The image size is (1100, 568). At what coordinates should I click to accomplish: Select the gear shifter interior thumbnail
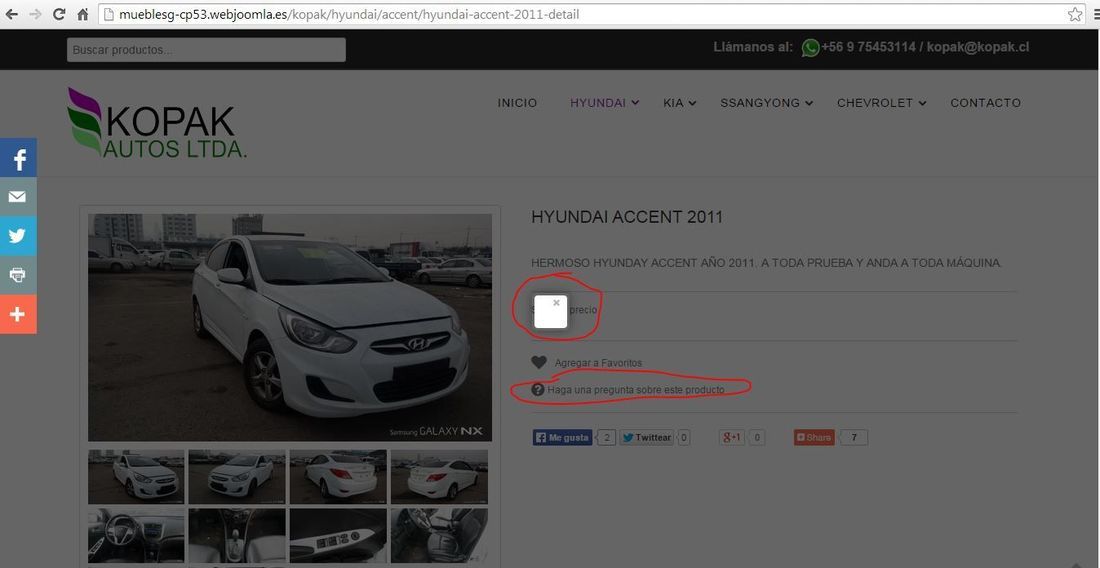237,536
